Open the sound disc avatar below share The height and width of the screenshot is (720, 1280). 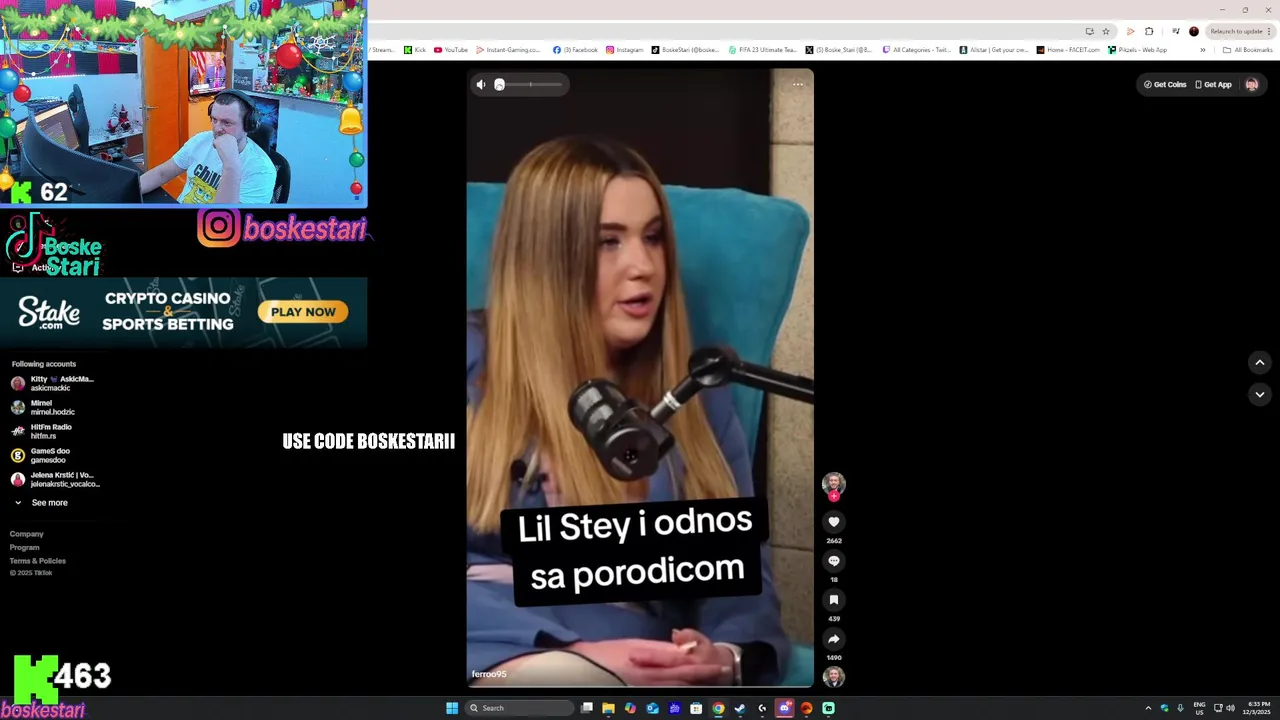click(834, 677)
